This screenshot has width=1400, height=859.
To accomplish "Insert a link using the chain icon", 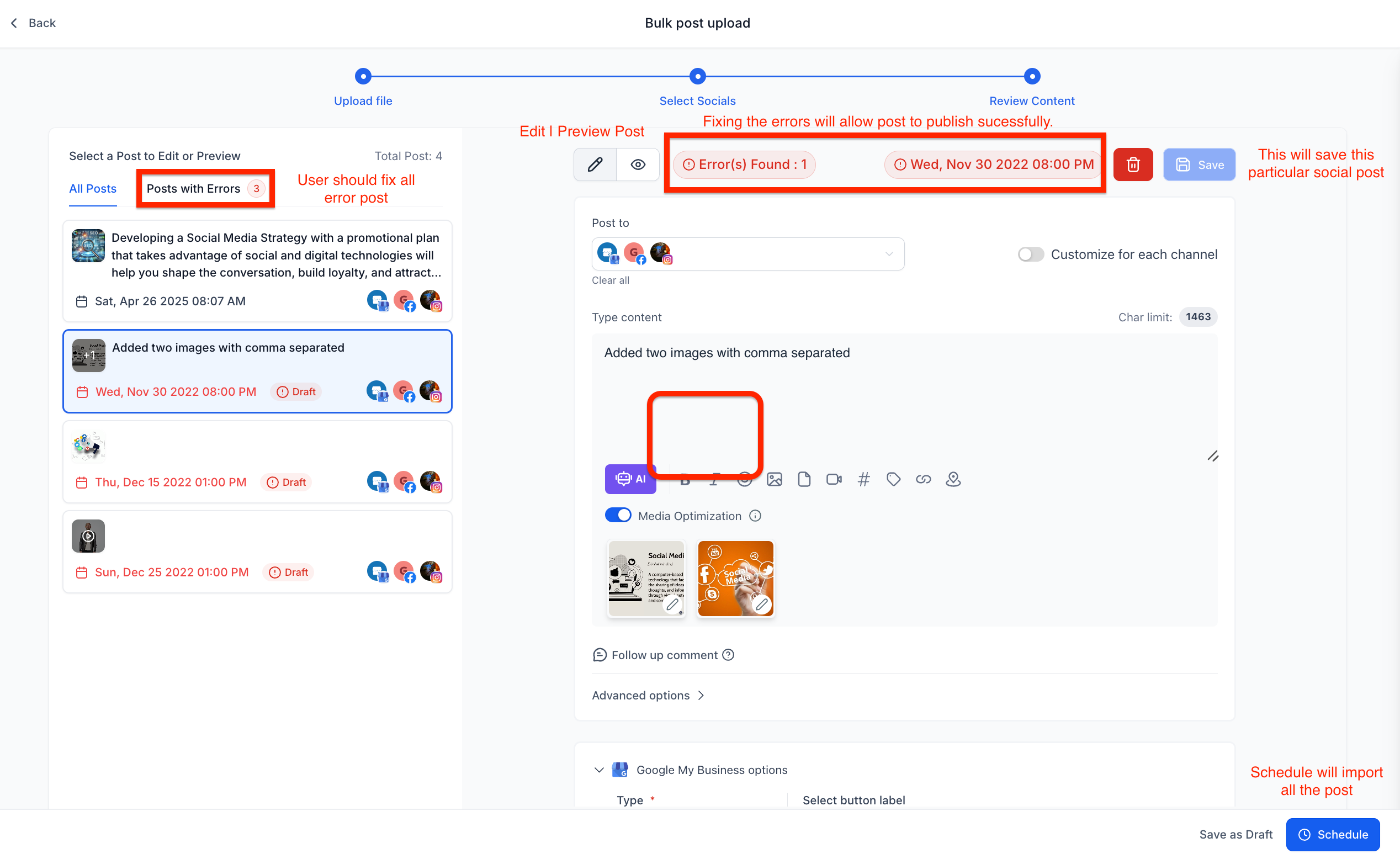I will [923, 480].
